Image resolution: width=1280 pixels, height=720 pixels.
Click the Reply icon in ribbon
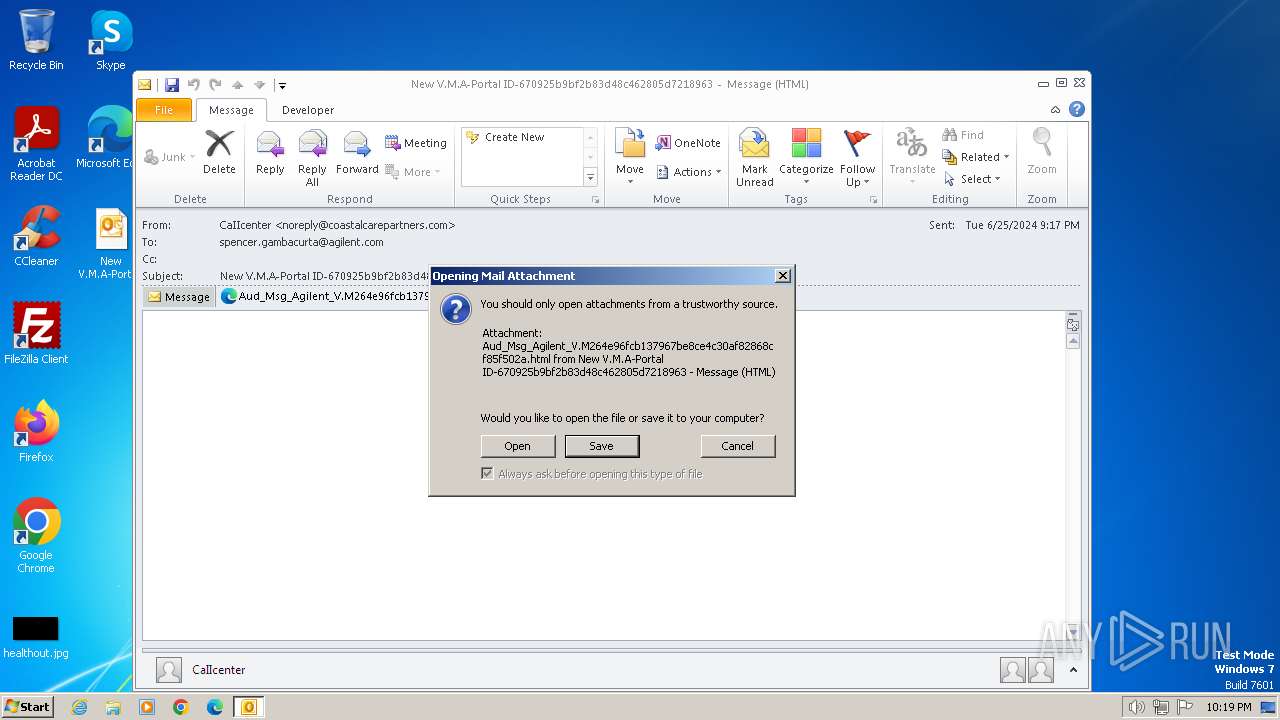270,153
